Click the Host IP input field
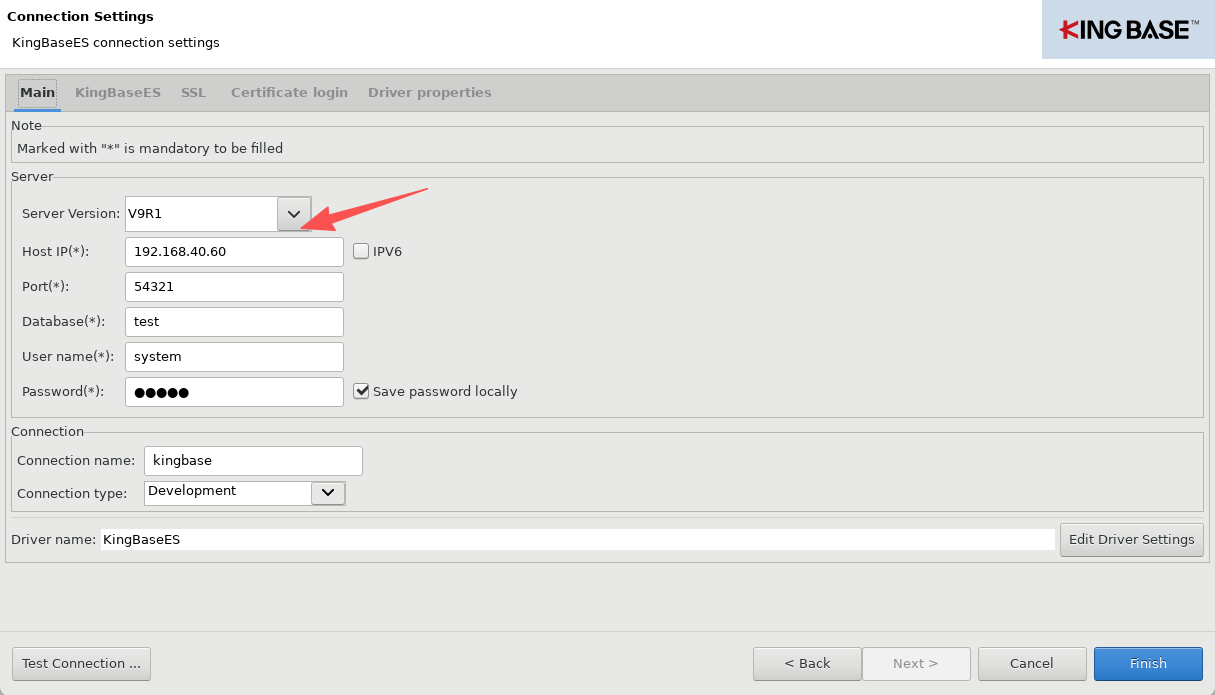This screenshot has height=695, width=1215. pyautogui.click(x=234, y=252)
